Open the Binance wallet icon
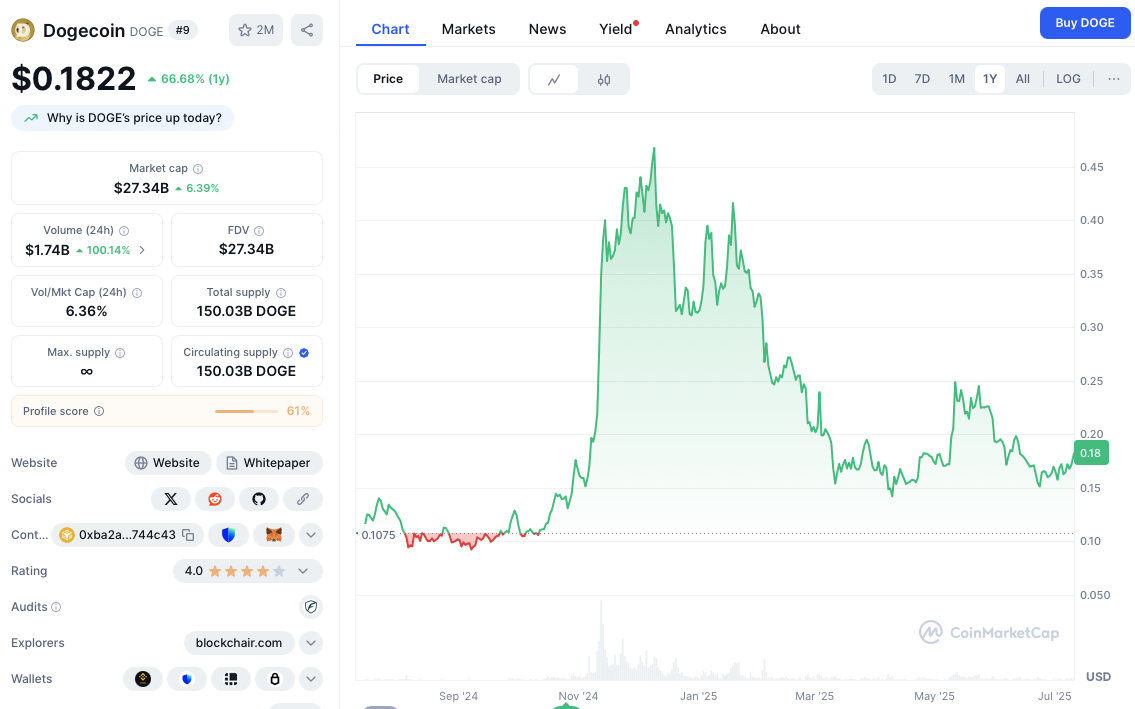 (143, 679)
